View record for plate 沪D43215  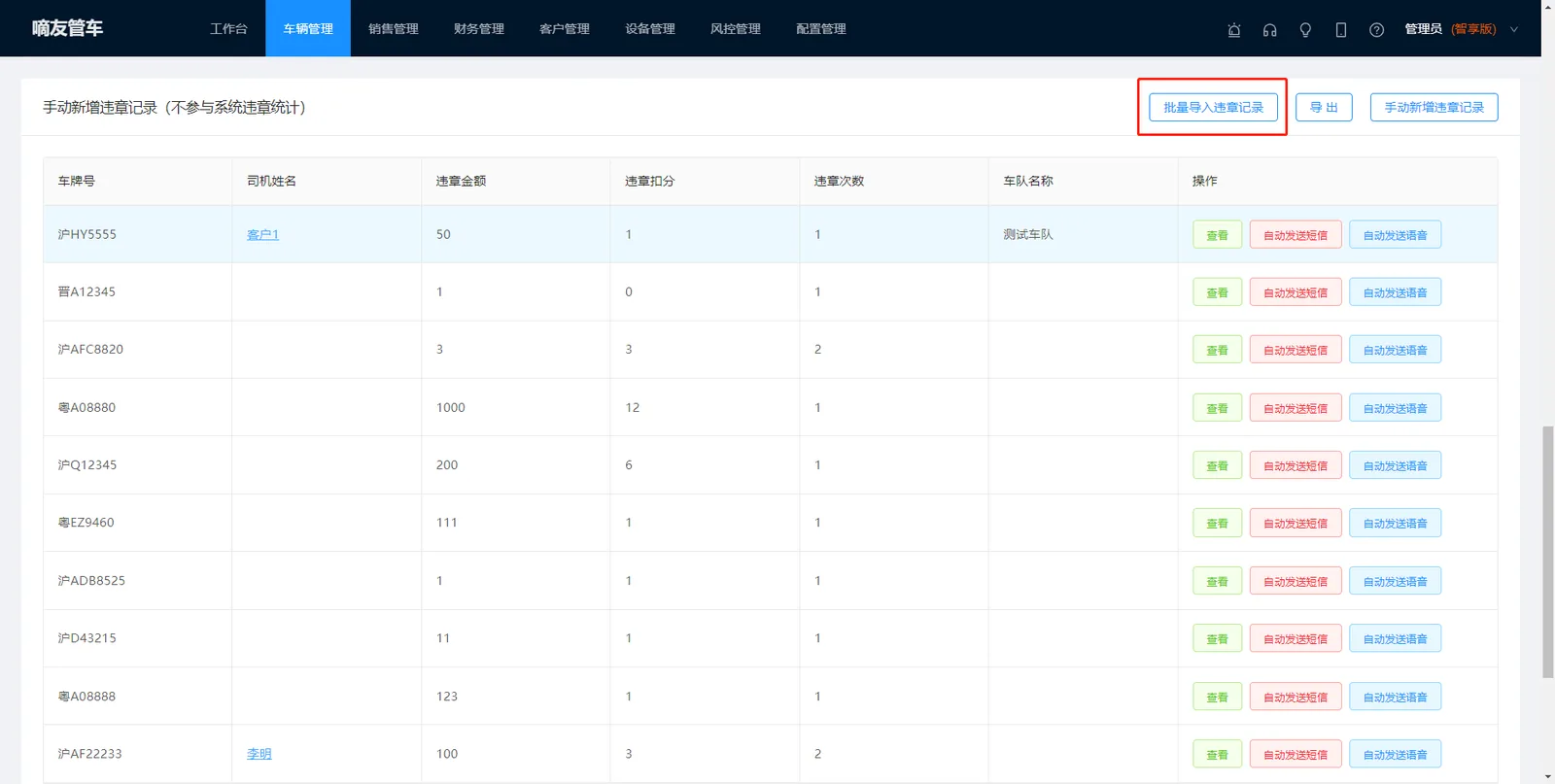click(x=1217, y=638)
